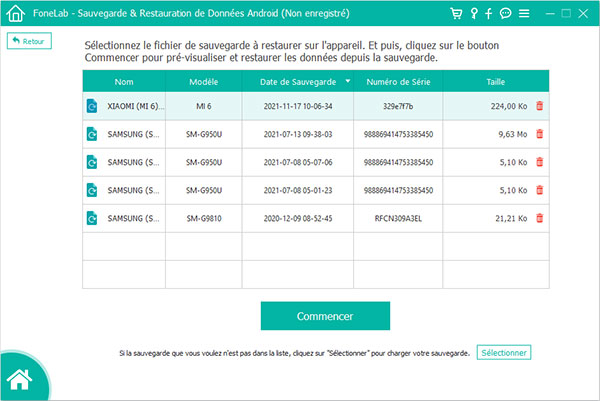This screenshot has height=401, width=600.
Task: Go to home via bottom-left corner icon
Action: pyautogui.click(x=17, y=380)
